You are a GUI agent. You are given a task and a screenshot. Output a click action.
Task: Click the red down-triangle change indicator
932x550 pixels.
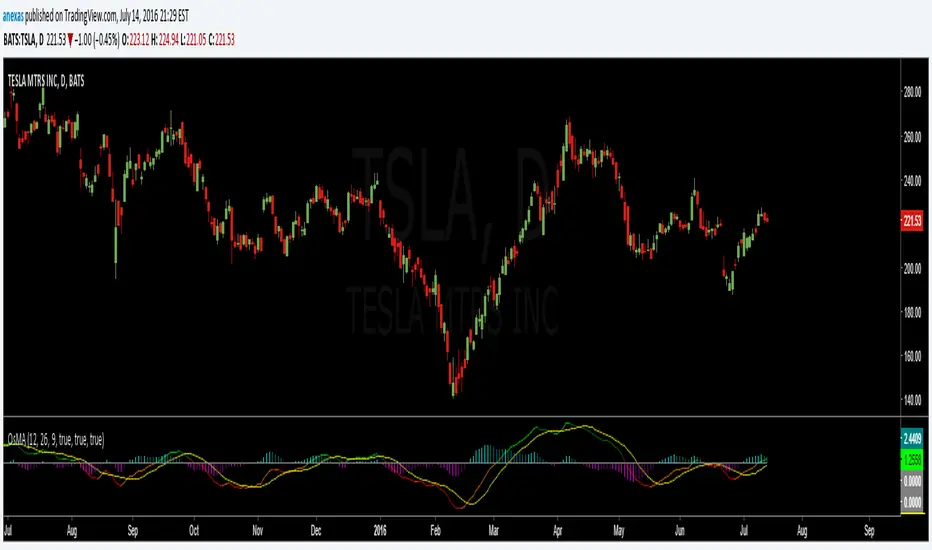pyautogui.click(x=70, y=40)
